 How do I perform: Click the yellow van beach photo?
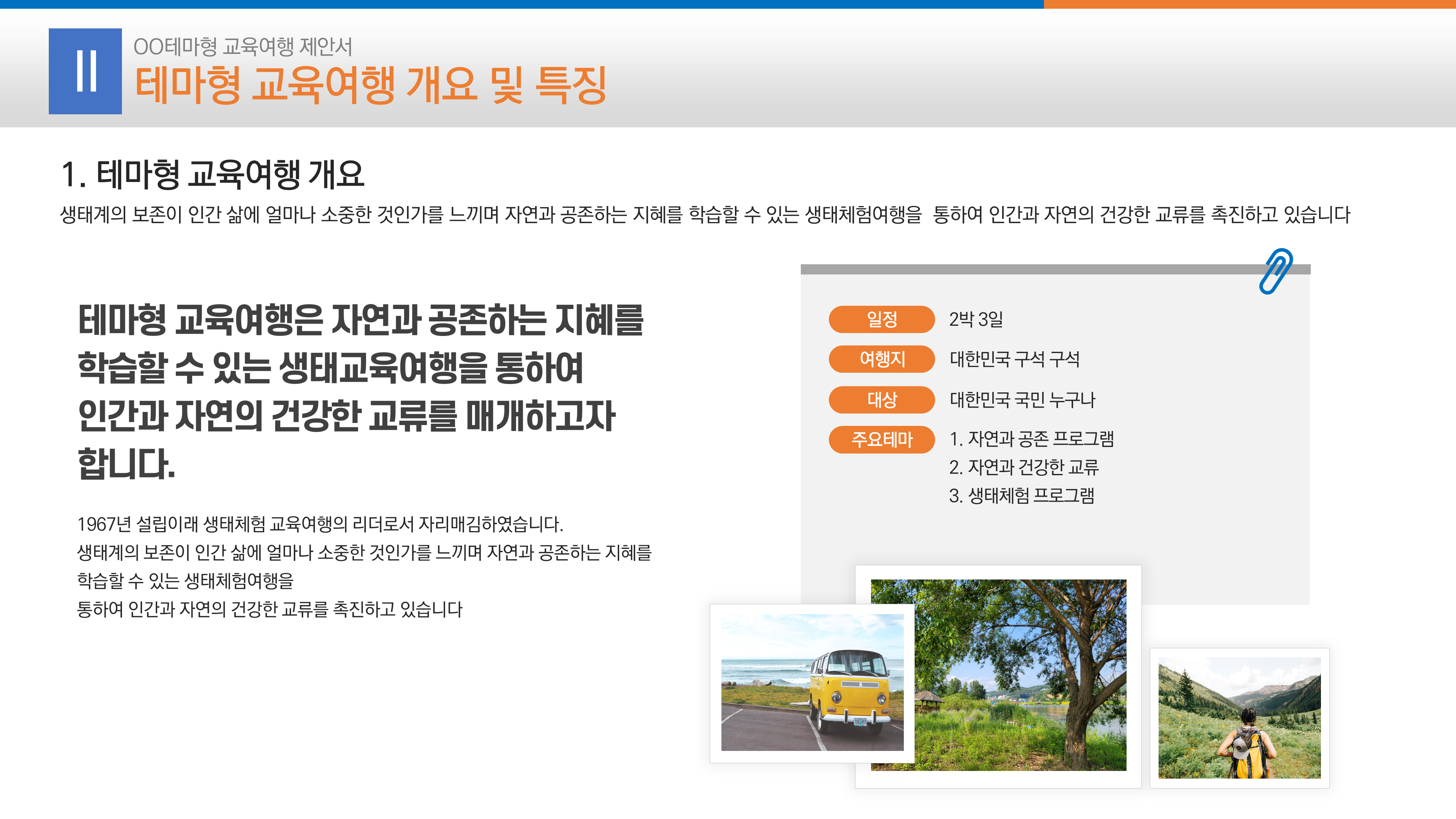pyautogui.click(x=812, y=683)
